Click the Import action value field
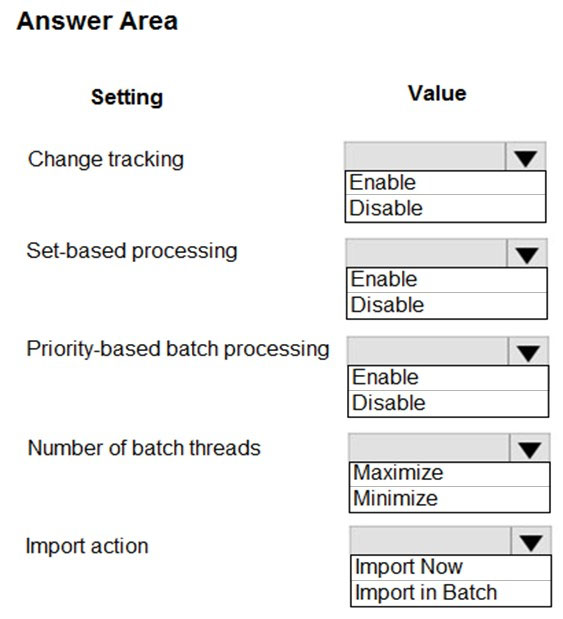 pos(430,540)
